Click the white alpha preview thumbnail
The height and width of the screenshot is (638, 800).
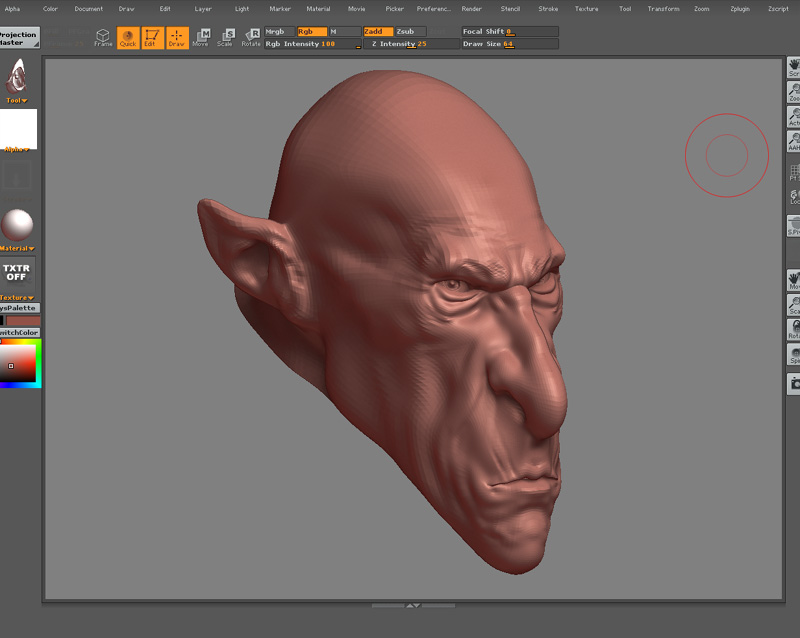click(18, 128)
